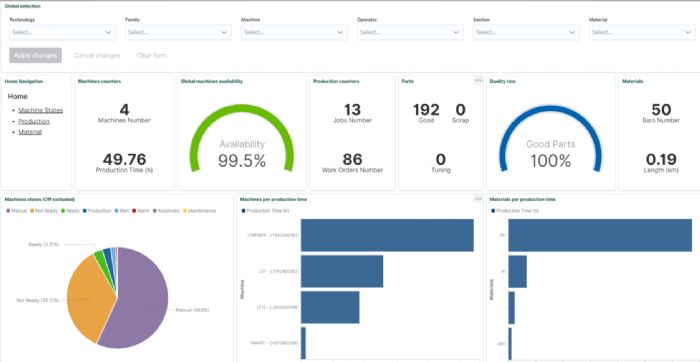Open the Material filter dropdown
This screenshot has width=700, height=362.
[642, 32]
